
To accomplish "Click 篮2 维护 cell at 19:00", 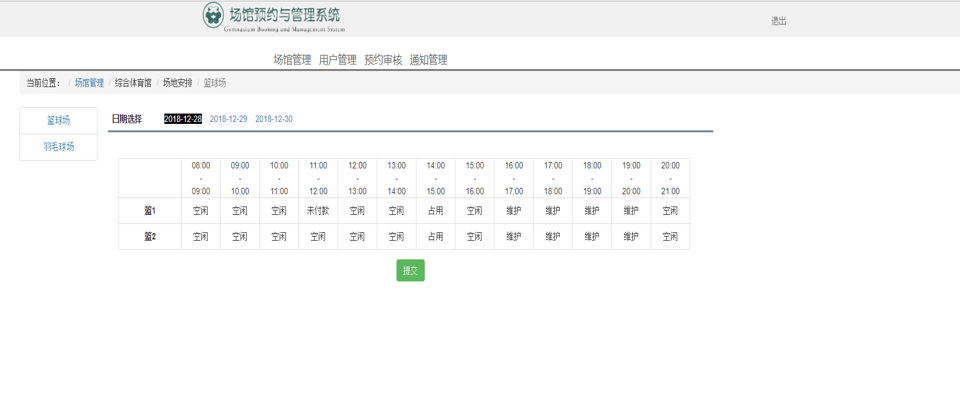I will (x=631, y=237).
